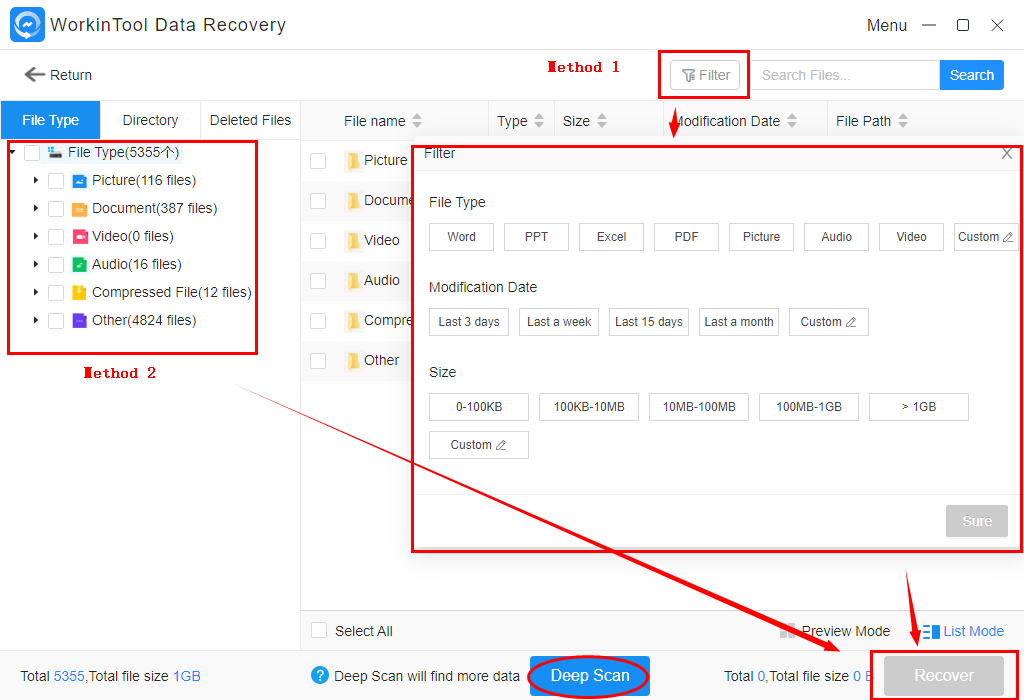The height and width of the screenshot is (700, 1024).
Task: Tick the Select All checkbox
Action: pos(319,630)
